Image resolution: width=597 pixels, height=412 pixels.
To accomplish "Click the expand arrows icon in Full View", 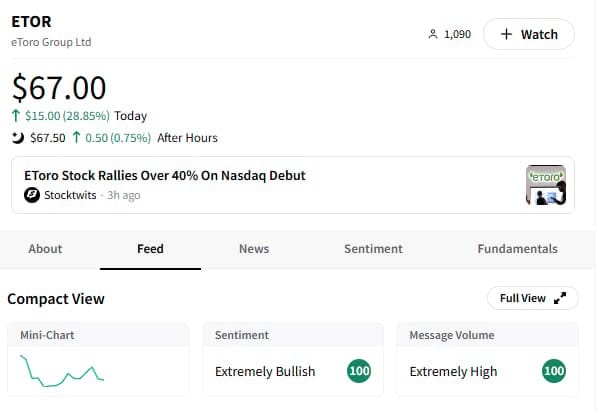I will click(560, 298).
